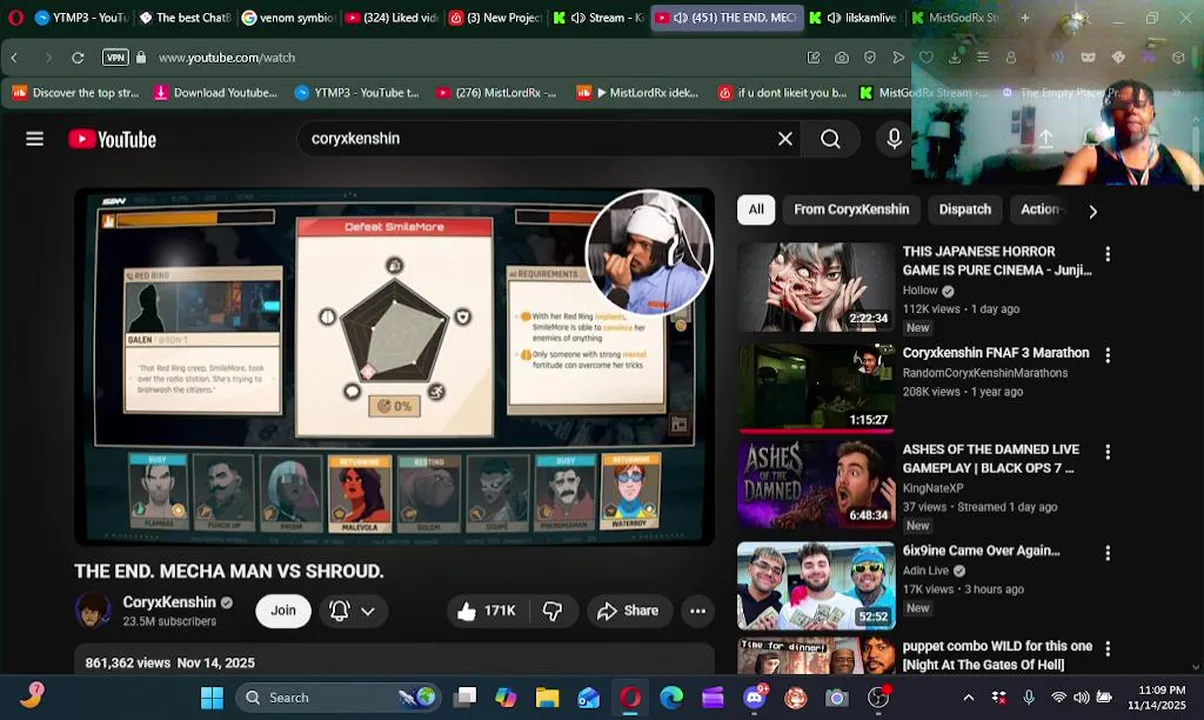
Task: Reload the page
Action: point(78,58)
